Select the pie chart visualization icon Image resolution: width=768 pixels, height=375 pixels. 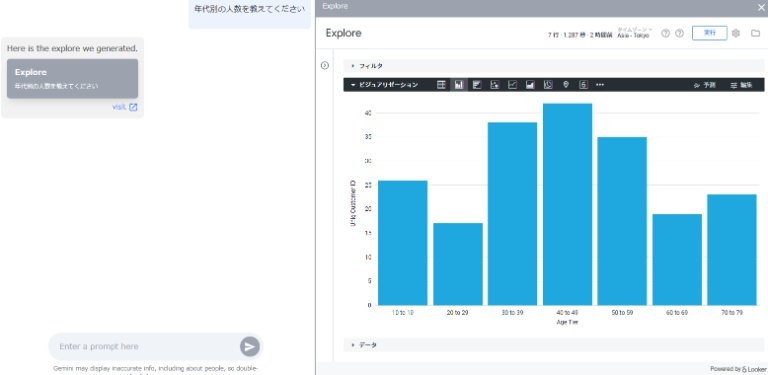coord(548,85)
